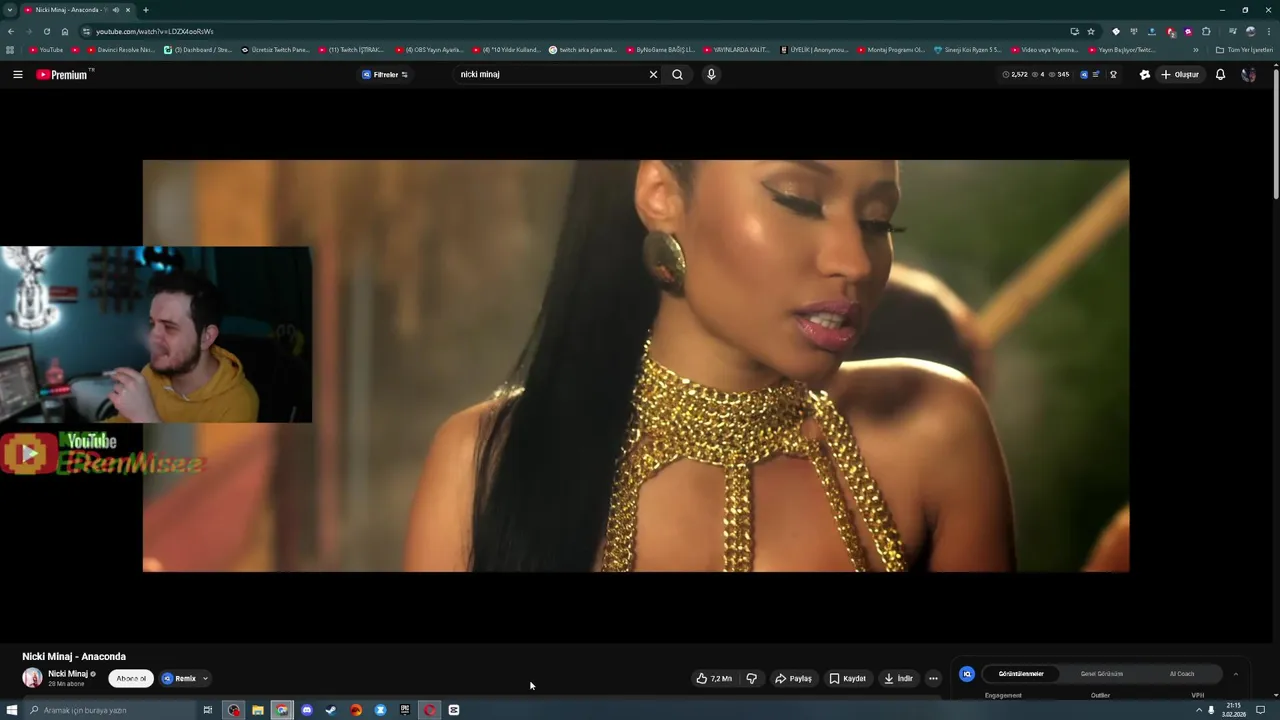Screen dimensions: 1280x720
Task: Start voice search with microphone icon
Action: pos(711,74)
